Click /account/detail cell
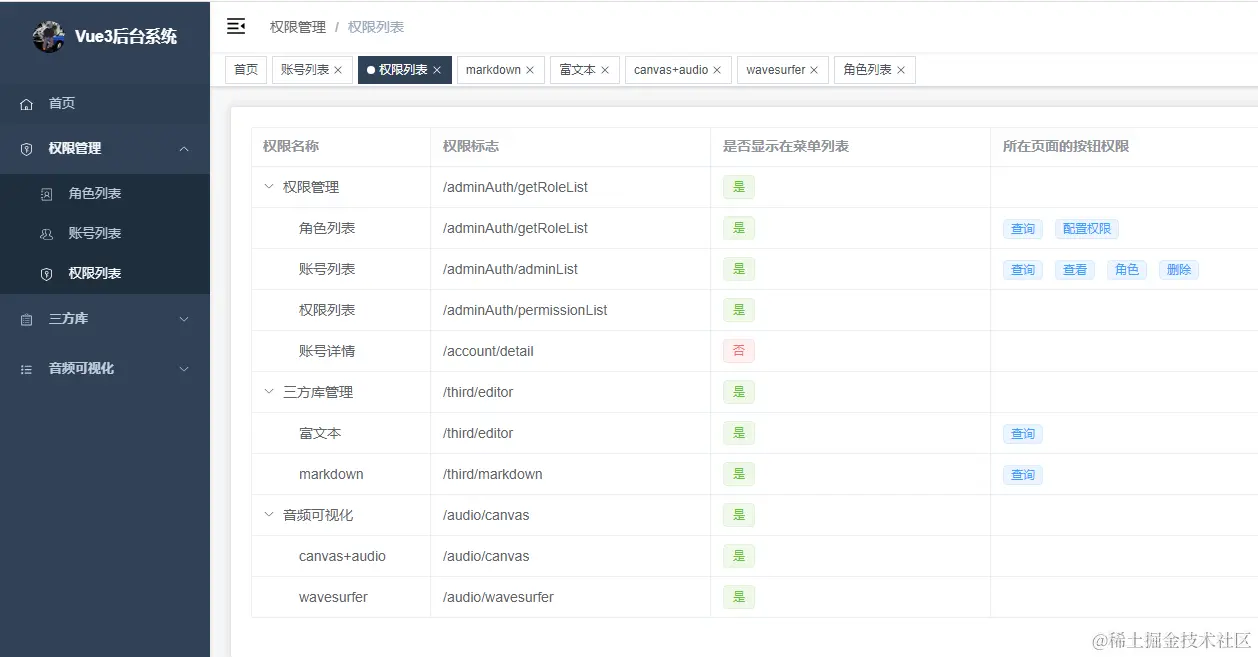Image resolution: width=1258 pixels, height=657 pixels. tap(570, 351)
